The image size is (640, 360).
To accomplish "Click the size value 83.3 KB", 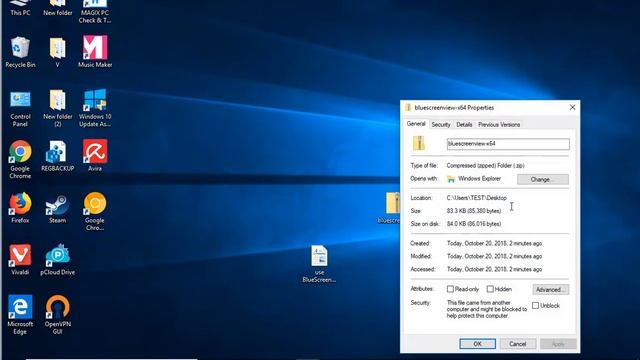I will click(473, 211).
